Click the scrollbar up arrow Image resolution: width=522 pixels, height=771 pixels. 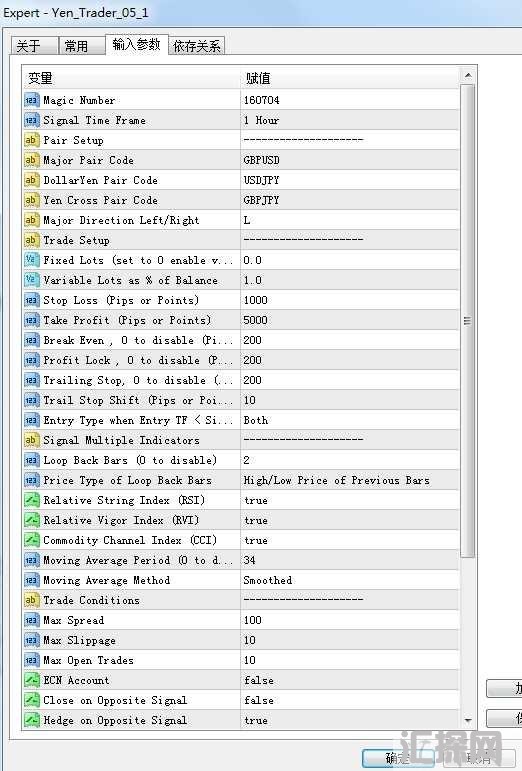pyautogui.click(x=467, y=75)
